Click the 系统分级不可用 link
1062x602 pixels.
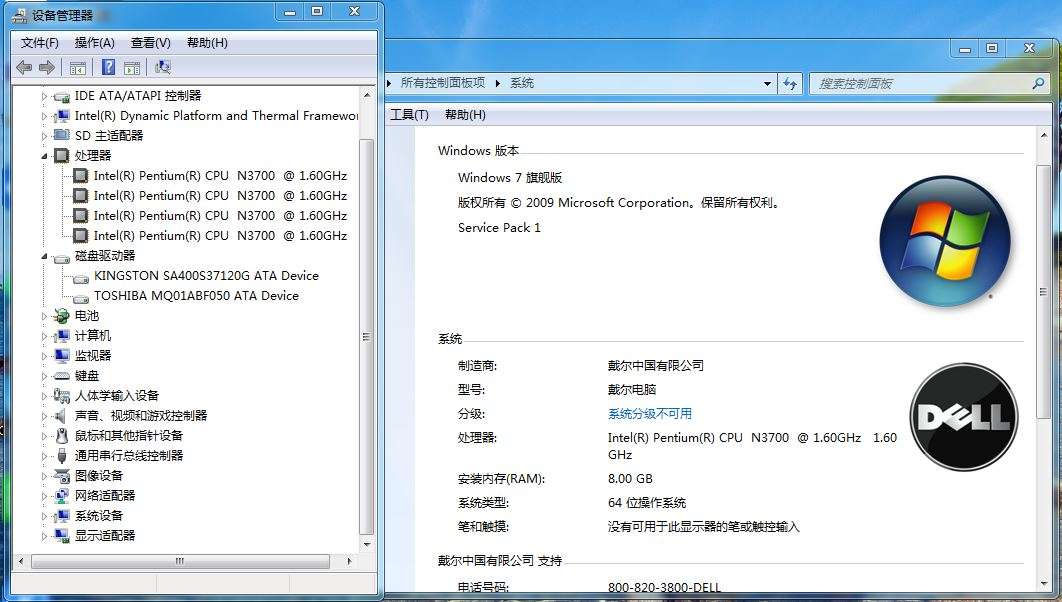650,414
